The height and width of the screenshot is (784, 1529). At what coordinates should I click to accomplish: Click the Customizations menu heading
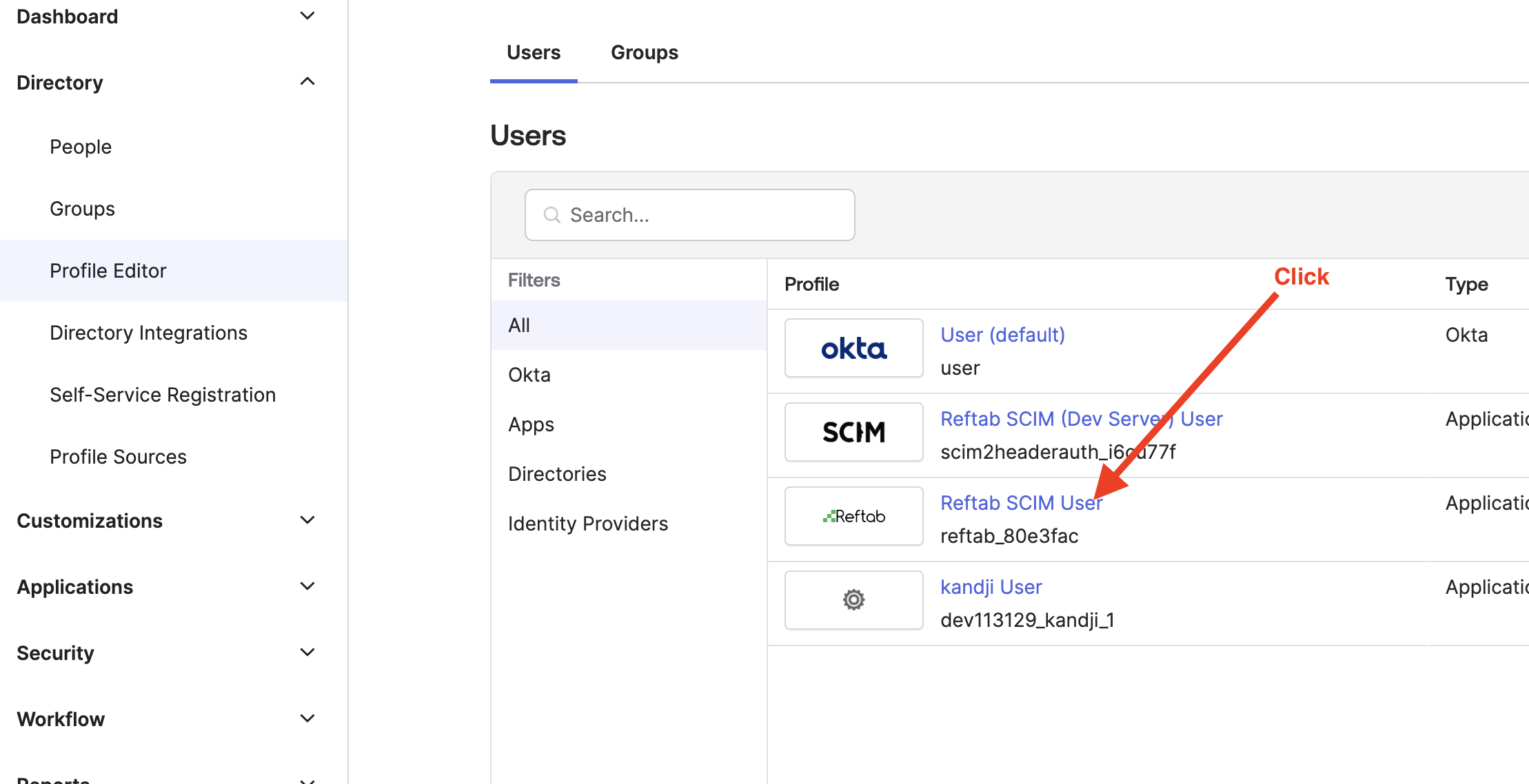(x=90, y=521)
